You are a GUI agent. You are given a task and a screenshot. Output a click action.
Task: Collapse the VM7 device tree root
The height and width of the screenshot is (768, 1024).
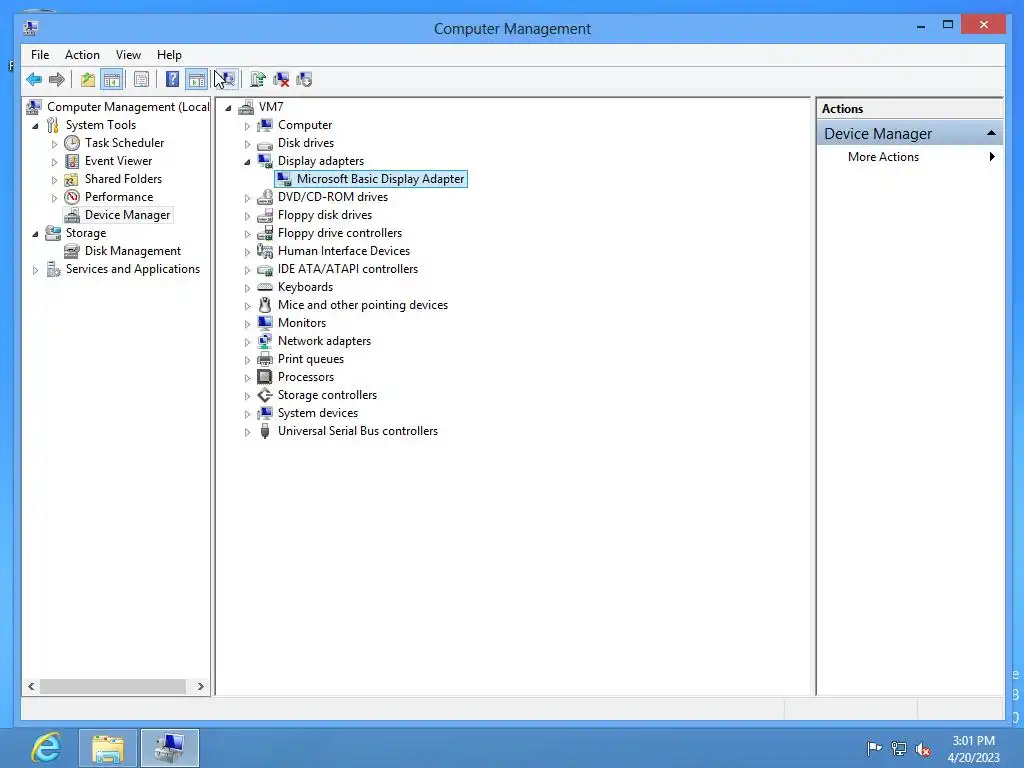229,108
